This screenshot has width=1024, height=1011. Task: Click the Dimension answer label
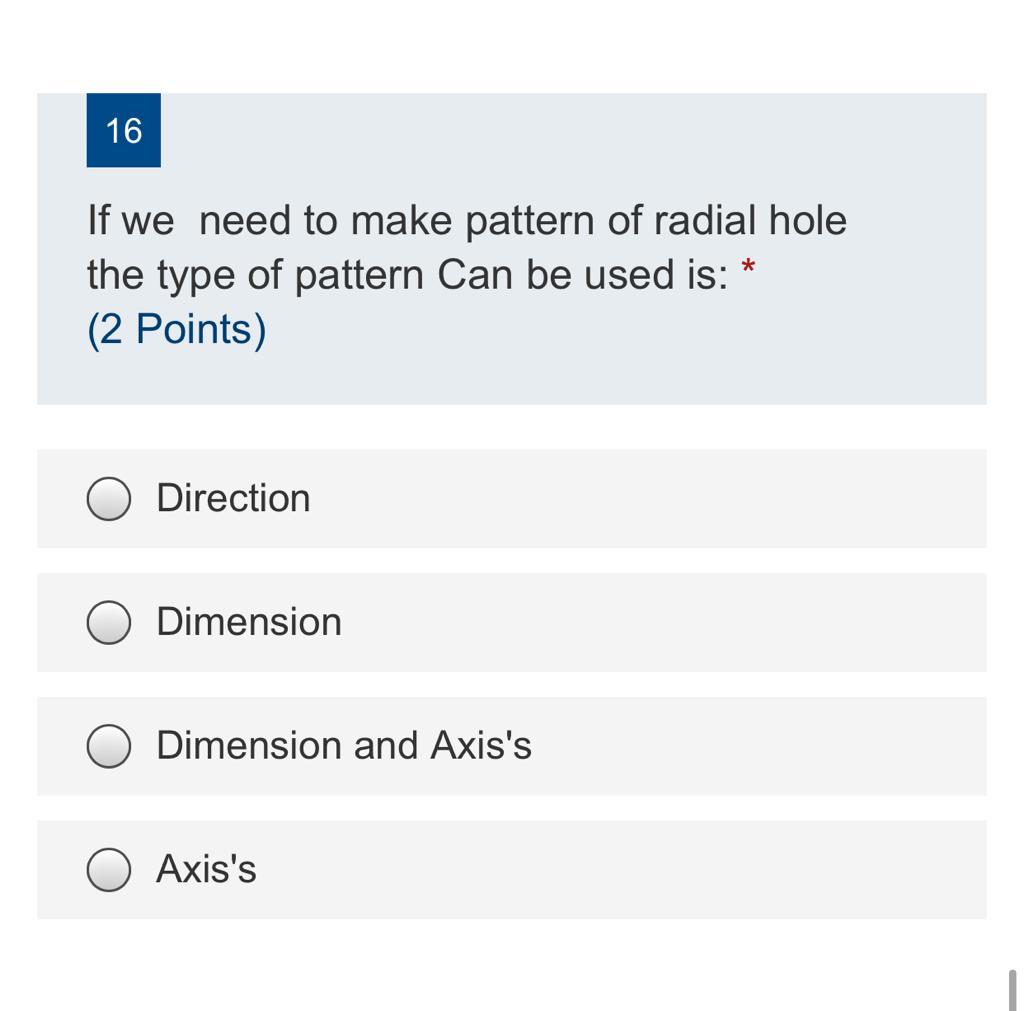[249, 621]
